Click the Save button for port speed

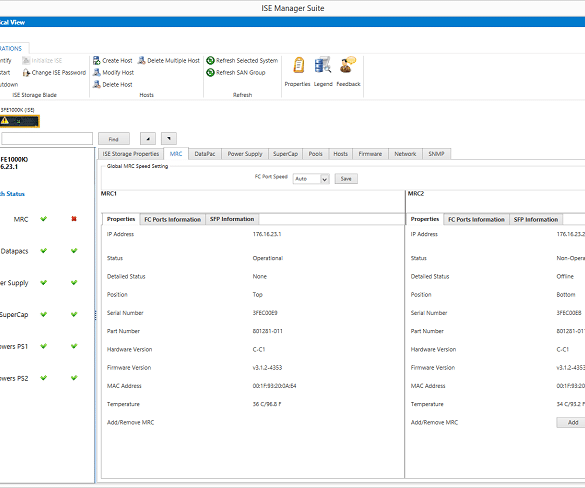[346, 179]
